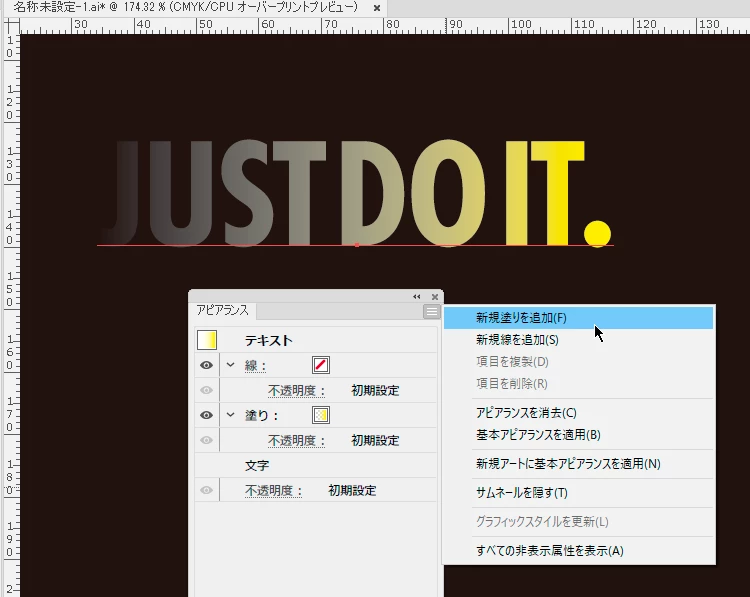Switch to the アピアランス panel tab
This screenshot has width=750, height=597.
tap(223, 310)
